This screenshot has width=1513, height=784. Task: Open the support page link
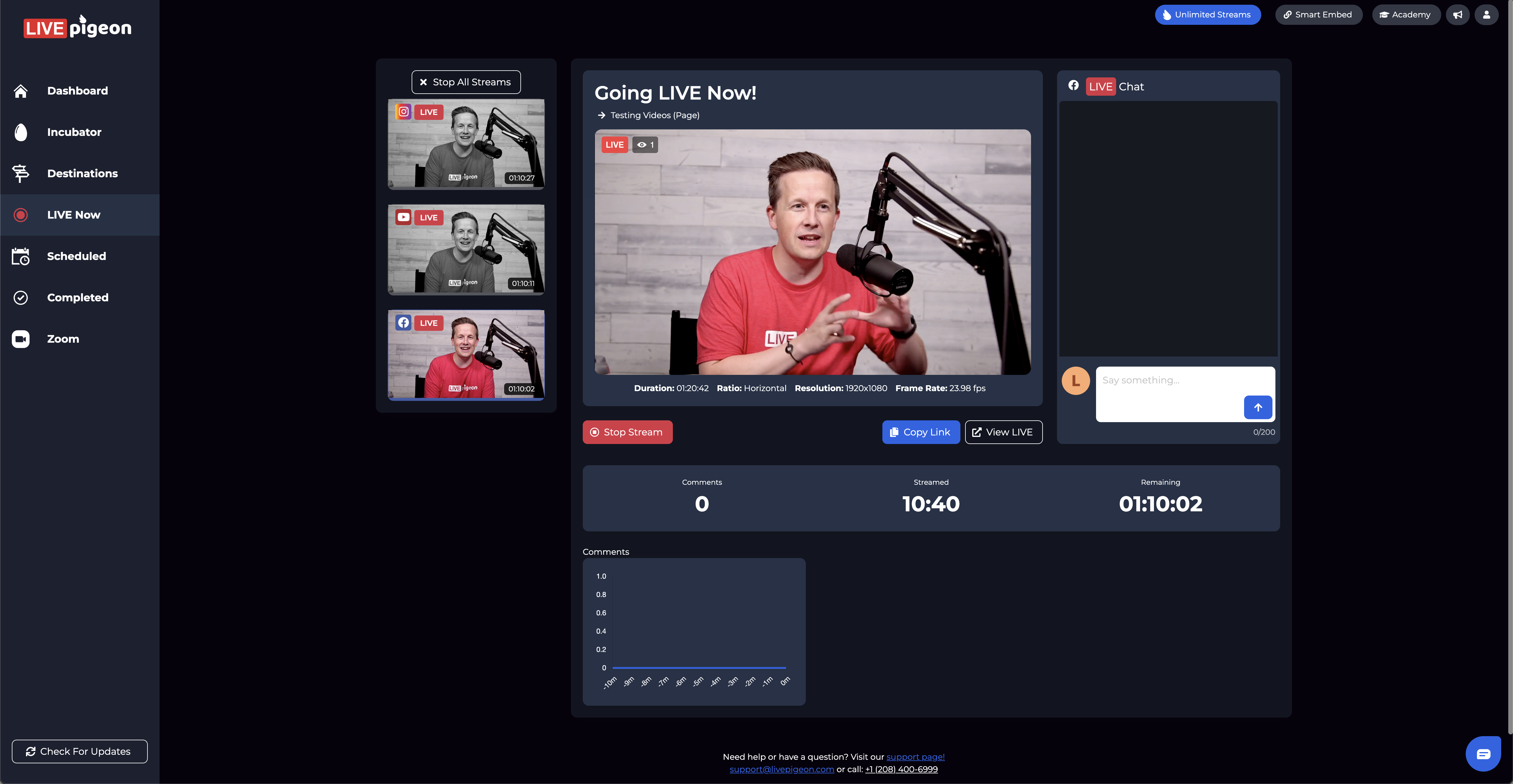(x=915, y=757)
